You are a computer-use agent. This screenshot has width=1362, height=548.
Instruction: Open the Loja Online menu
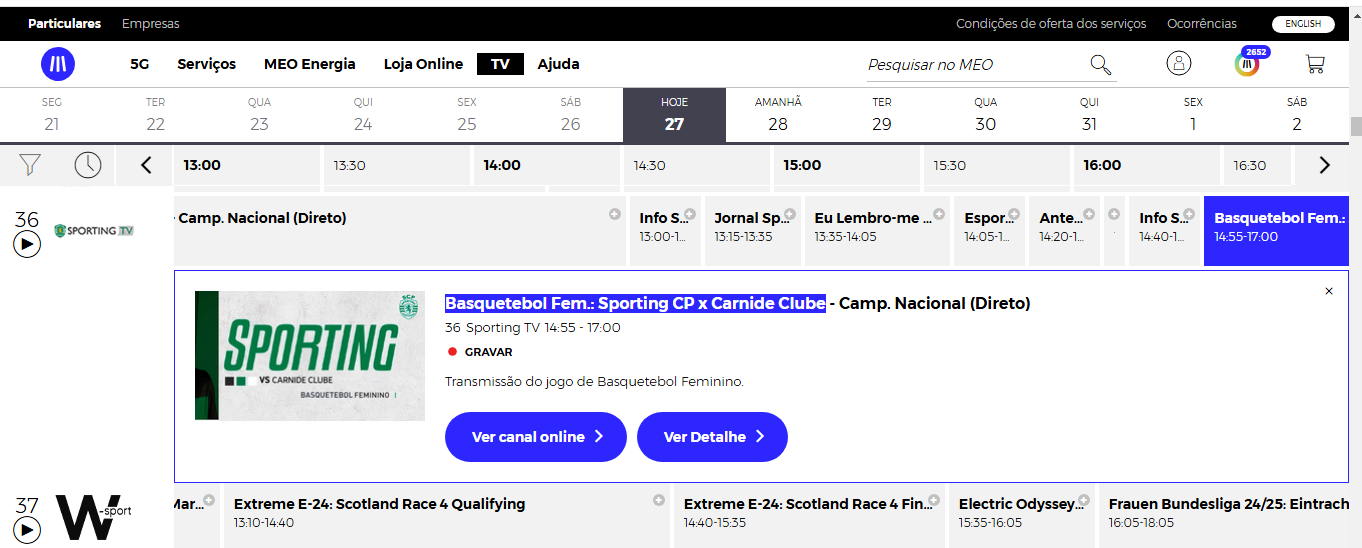pyautogui.click(x=424, y=64)
